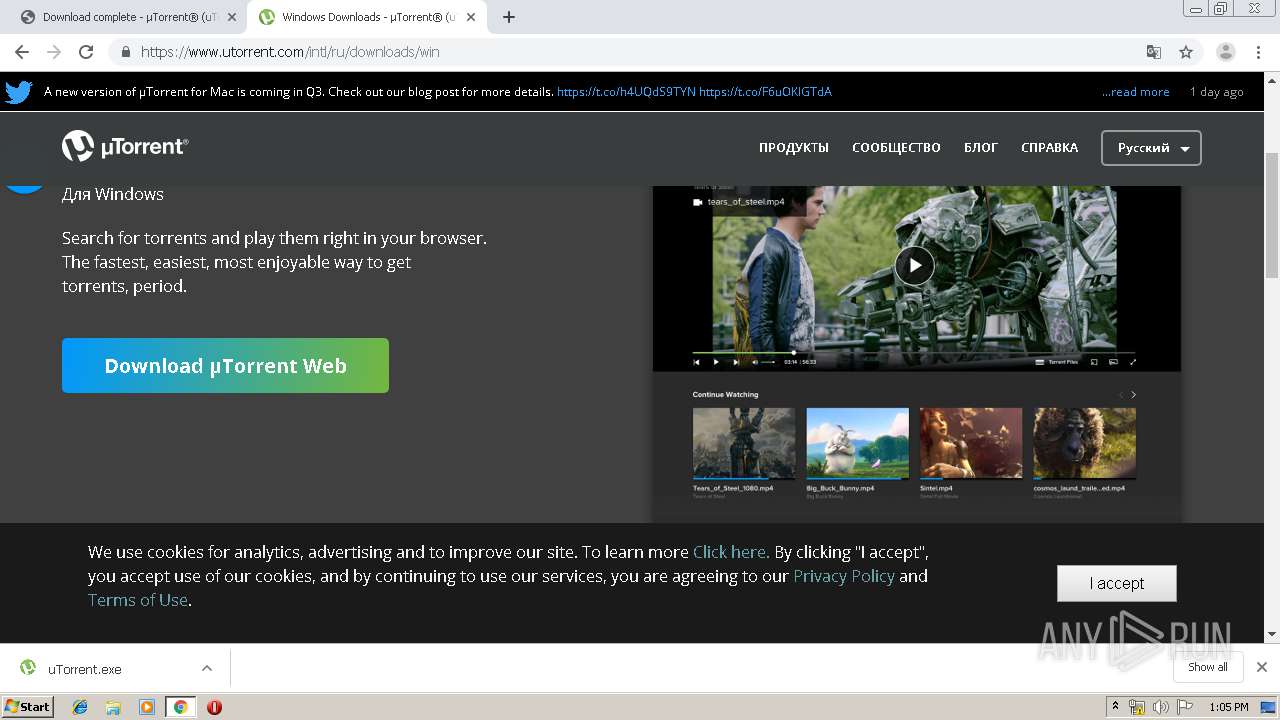The image size is (1280, 720).
Task: Click small play icon in player controls
Action: [x=716, y=362]
